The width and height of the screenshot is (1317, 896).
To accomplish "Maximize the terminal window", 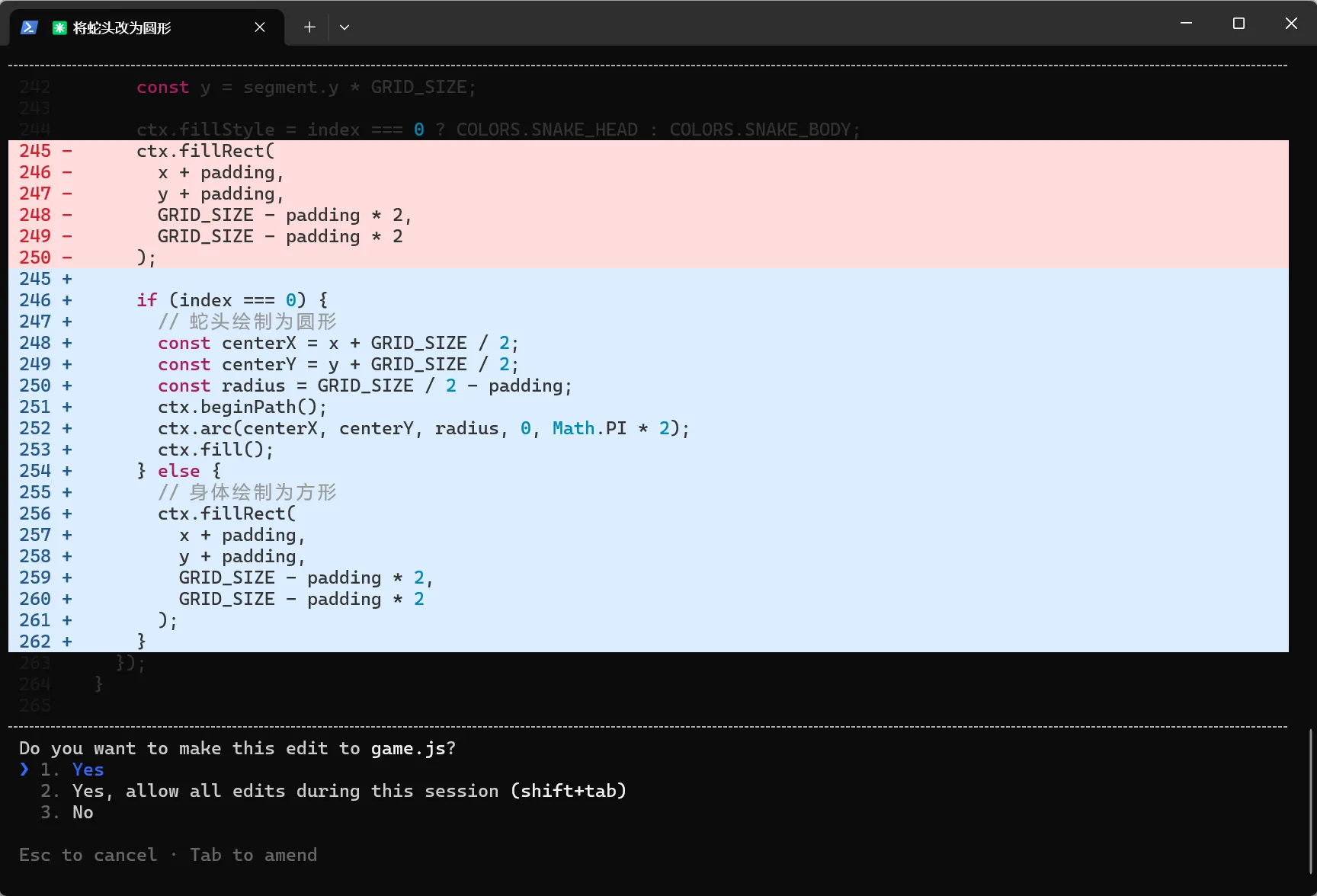I will point(1238,24).
